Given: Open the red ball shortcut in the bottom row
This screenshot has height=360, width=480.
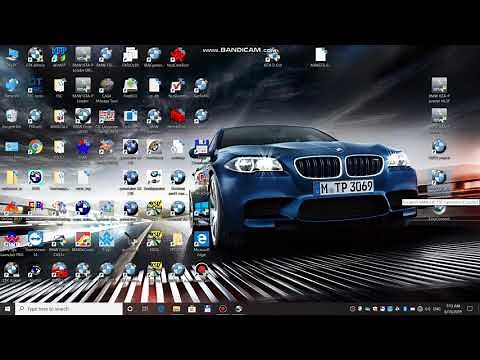Looking at the screenshot, I should [201, 269].
